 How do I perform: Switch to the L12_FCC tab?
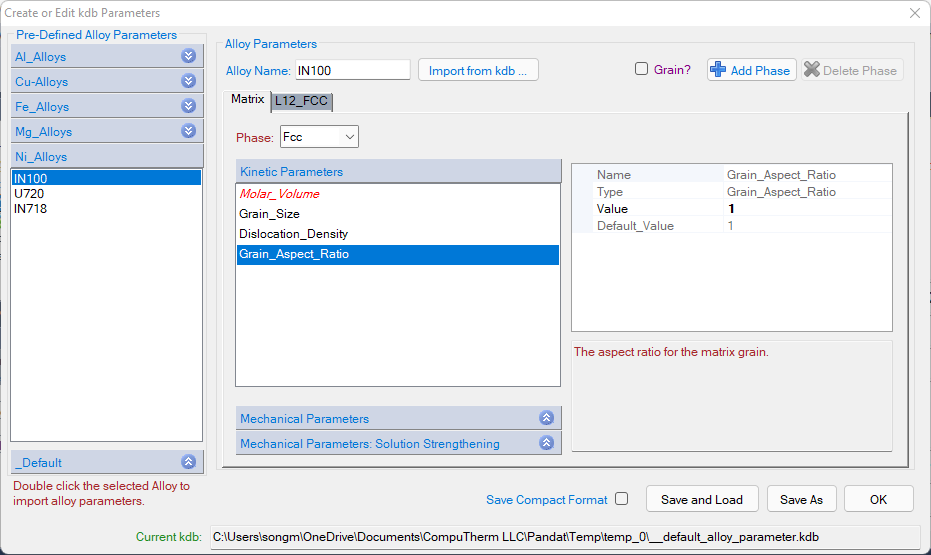point(301,101)
